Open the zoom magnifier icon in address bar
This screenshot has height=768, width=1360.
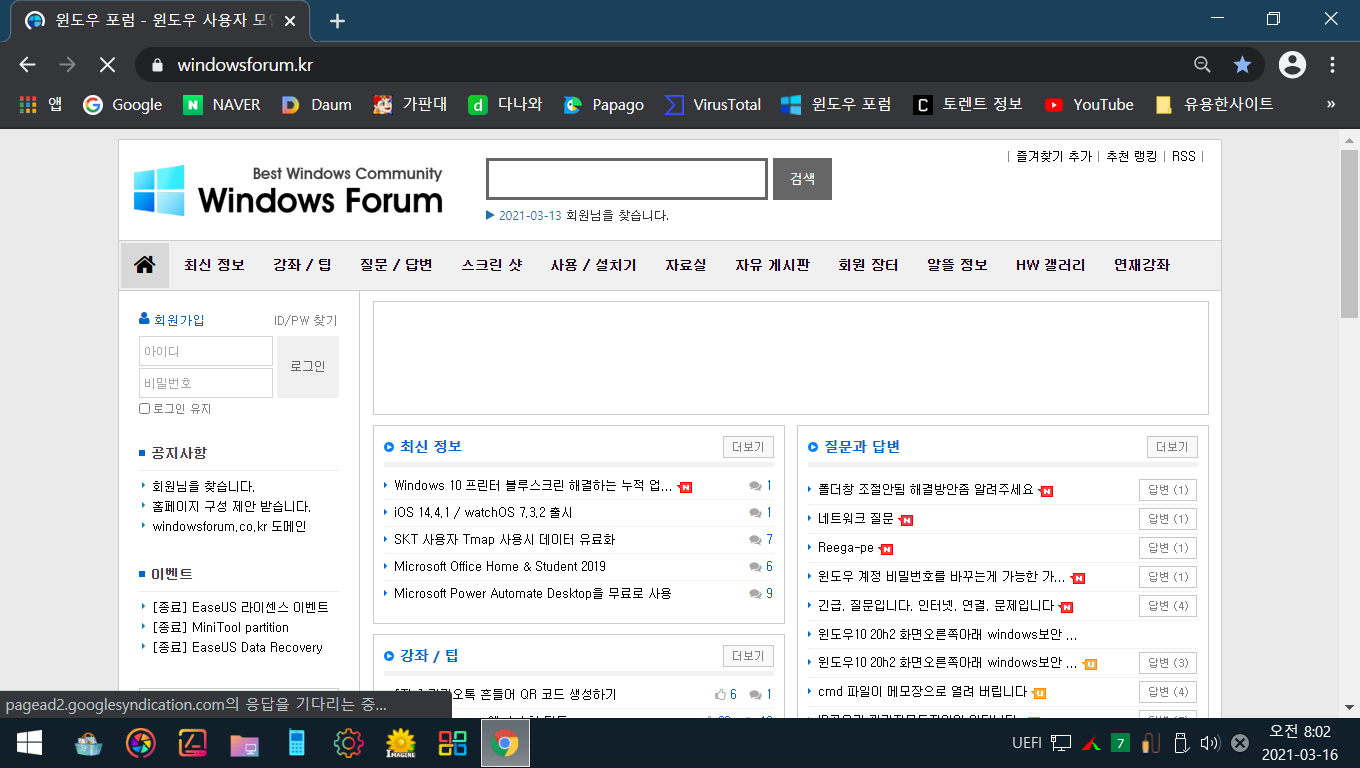pos(1202,65)
